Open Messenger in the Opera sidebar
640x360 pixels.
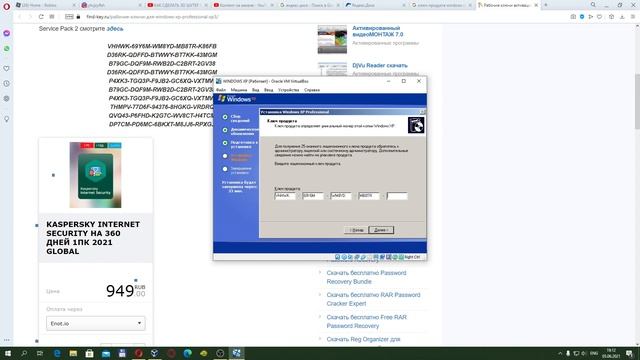[7, 33]
